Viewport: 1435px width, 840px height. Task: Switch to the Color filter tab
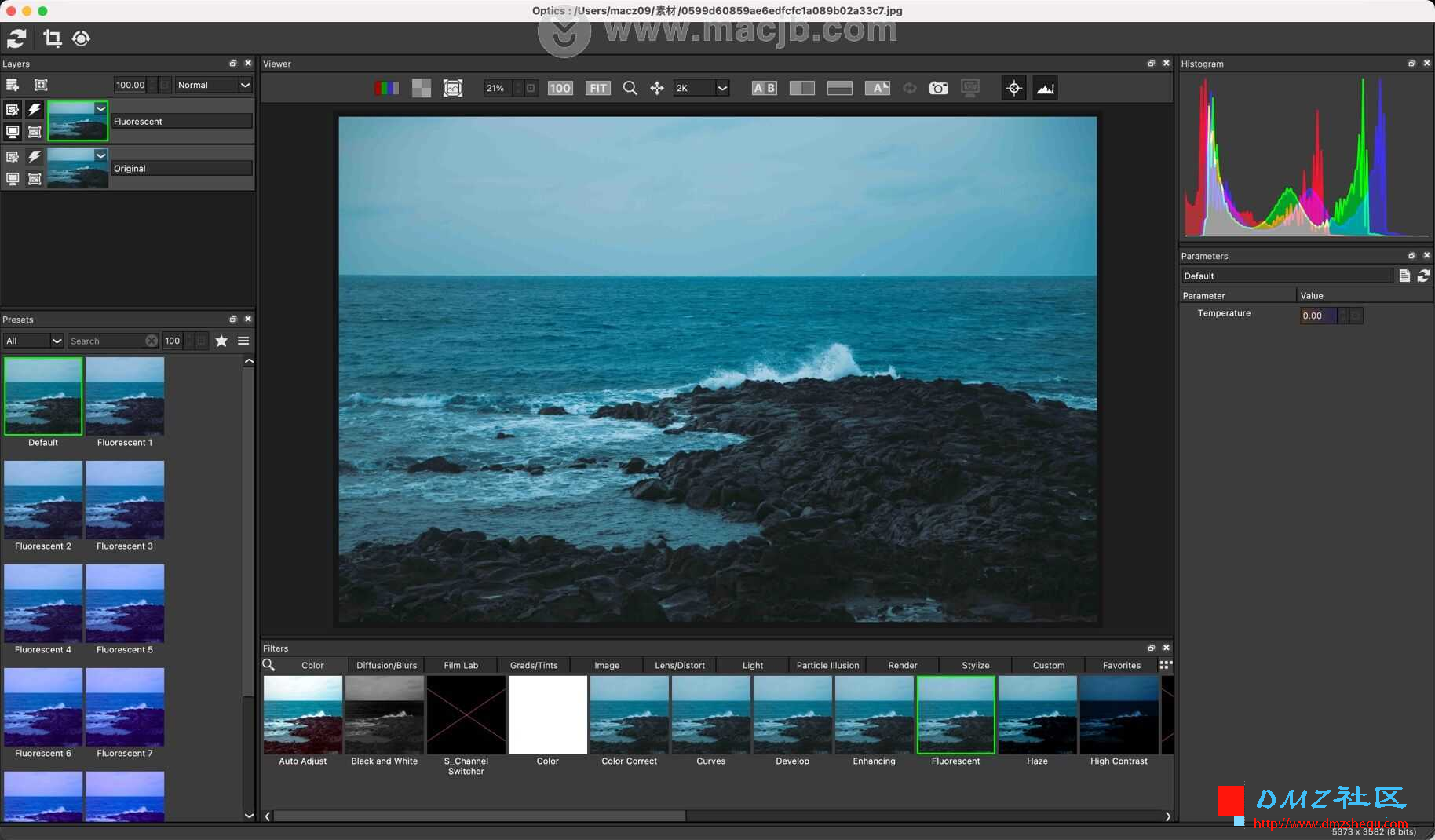[312, 665]
